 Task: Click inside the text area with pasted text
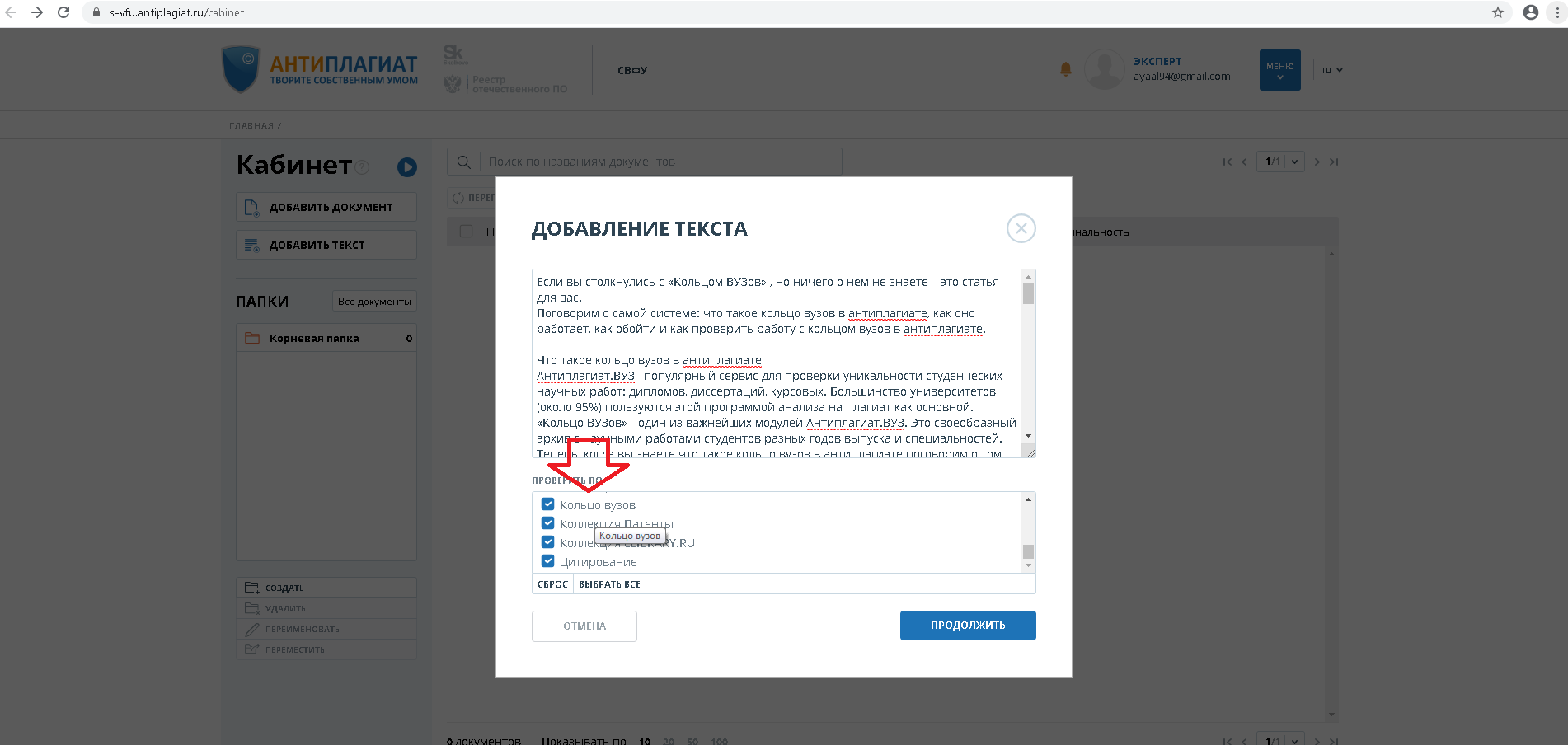click(x=777, y=363)
